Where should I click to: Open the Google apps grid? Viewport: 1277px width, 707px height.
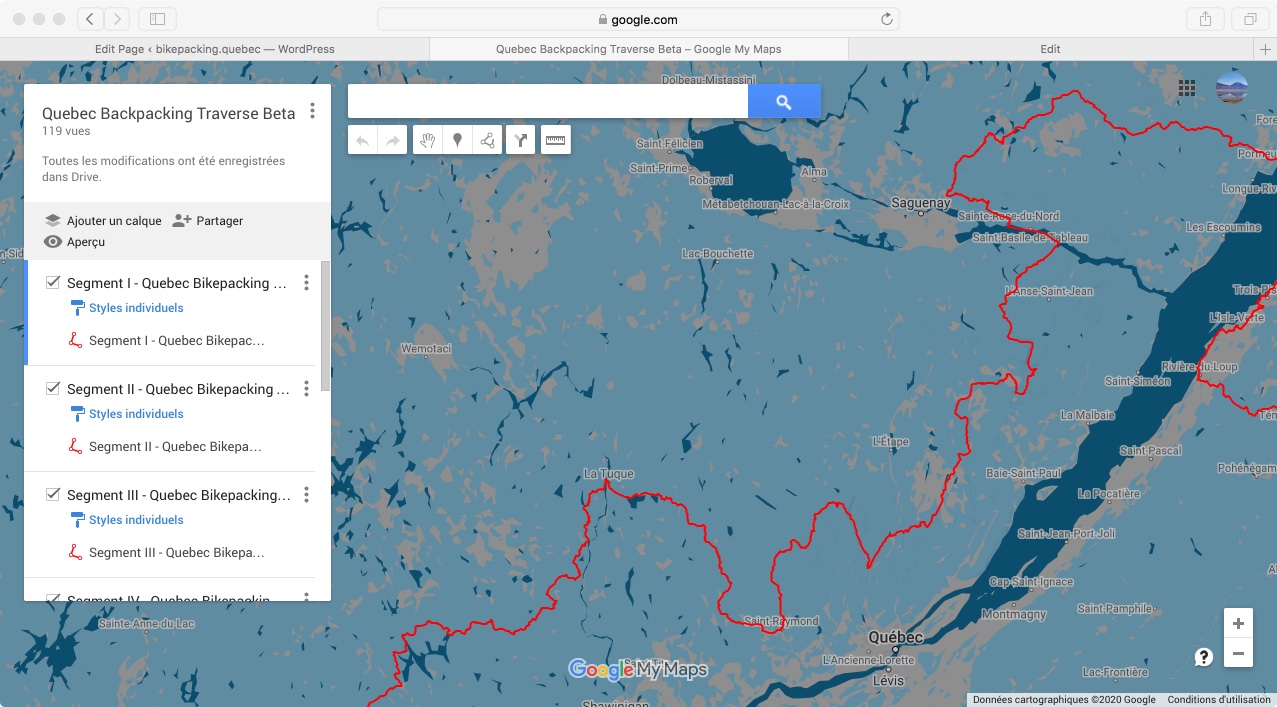click(x=1187, y=88)
